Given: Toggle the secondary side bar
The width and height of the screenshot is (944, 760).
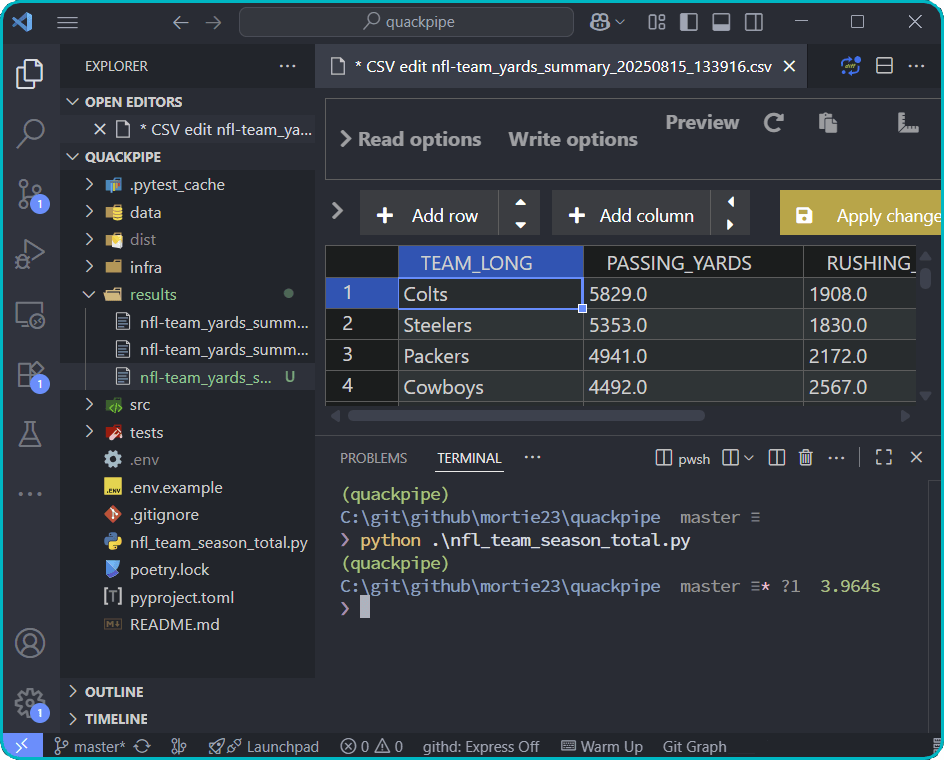Looking at the screenshot, I should pos(754,22).
